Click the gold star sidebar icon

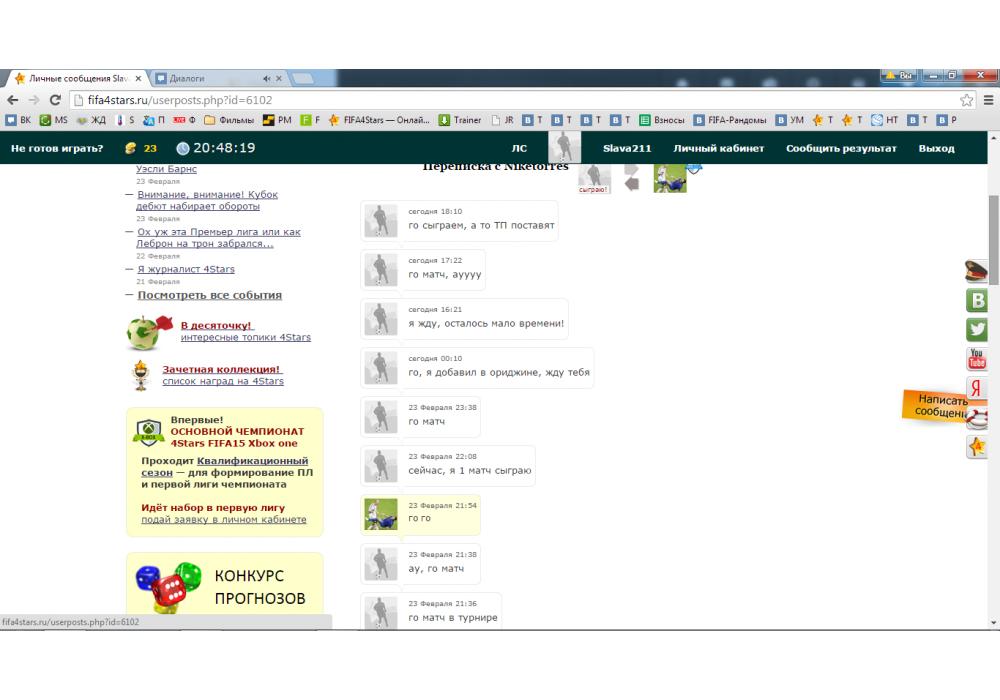point(977,447)
